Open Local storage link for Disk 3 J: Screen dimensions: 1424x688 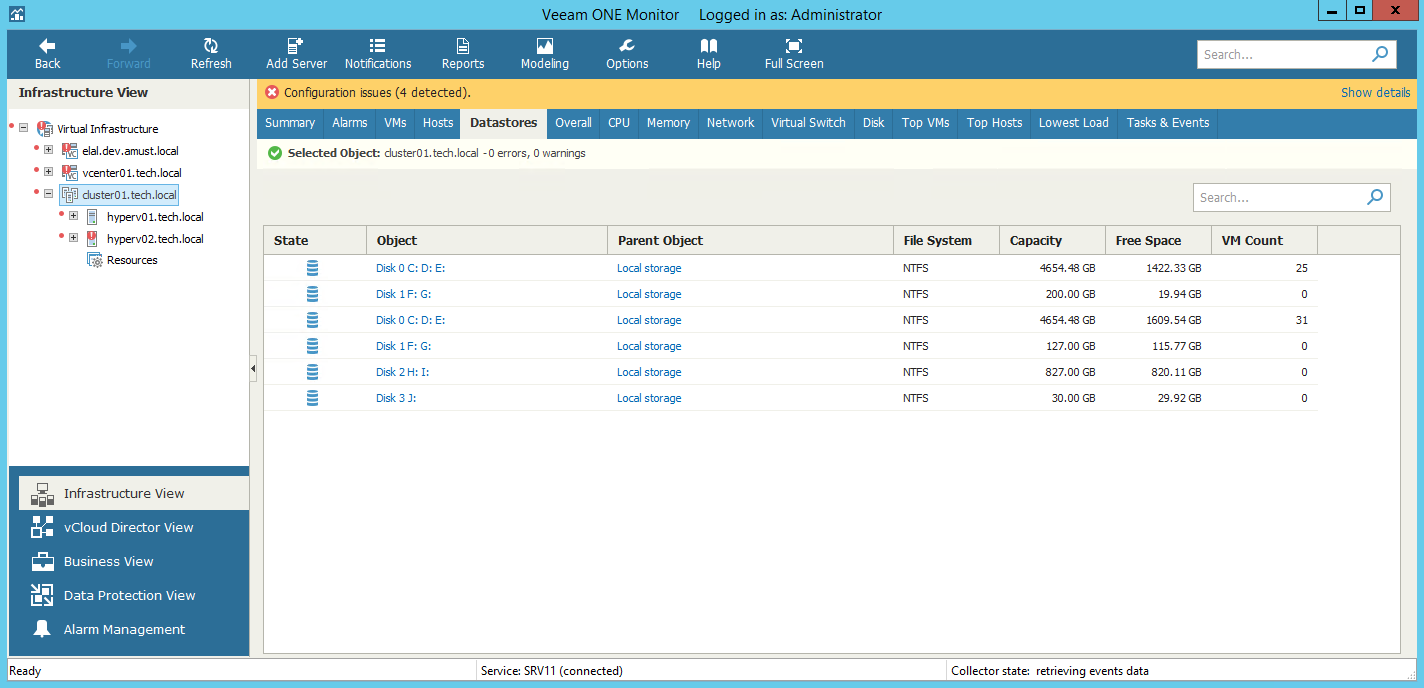click(649, 398)
